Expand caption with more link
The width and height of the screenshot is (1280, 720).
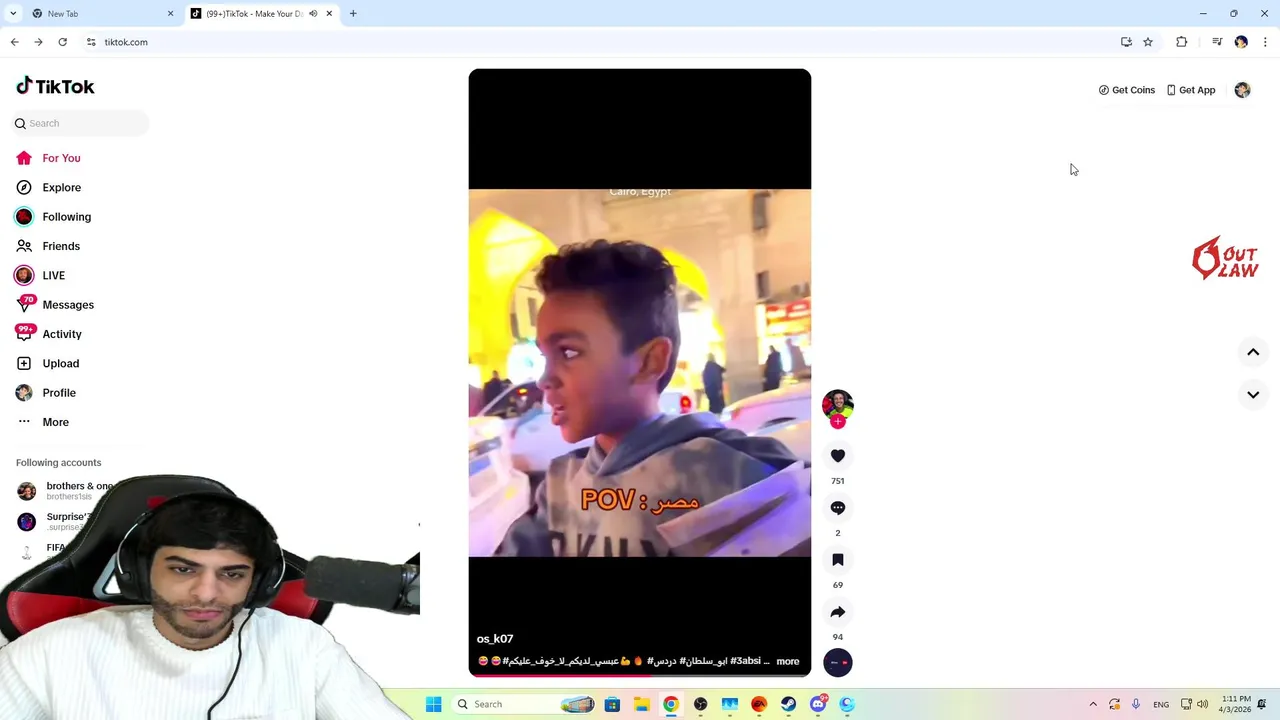788,661
